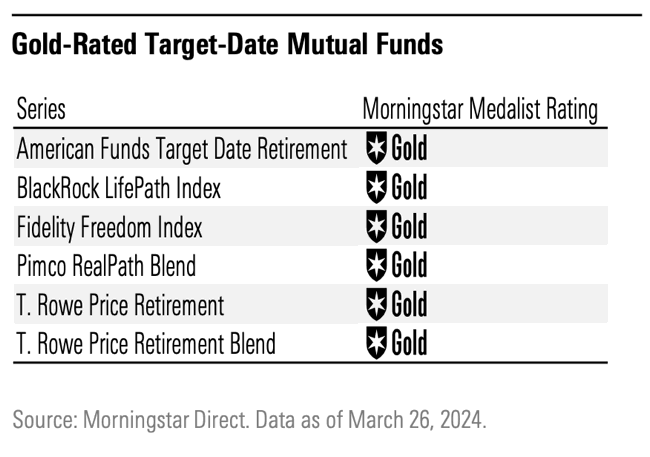Click the Morningstar Medalist Rating column header

pos(480,109)
